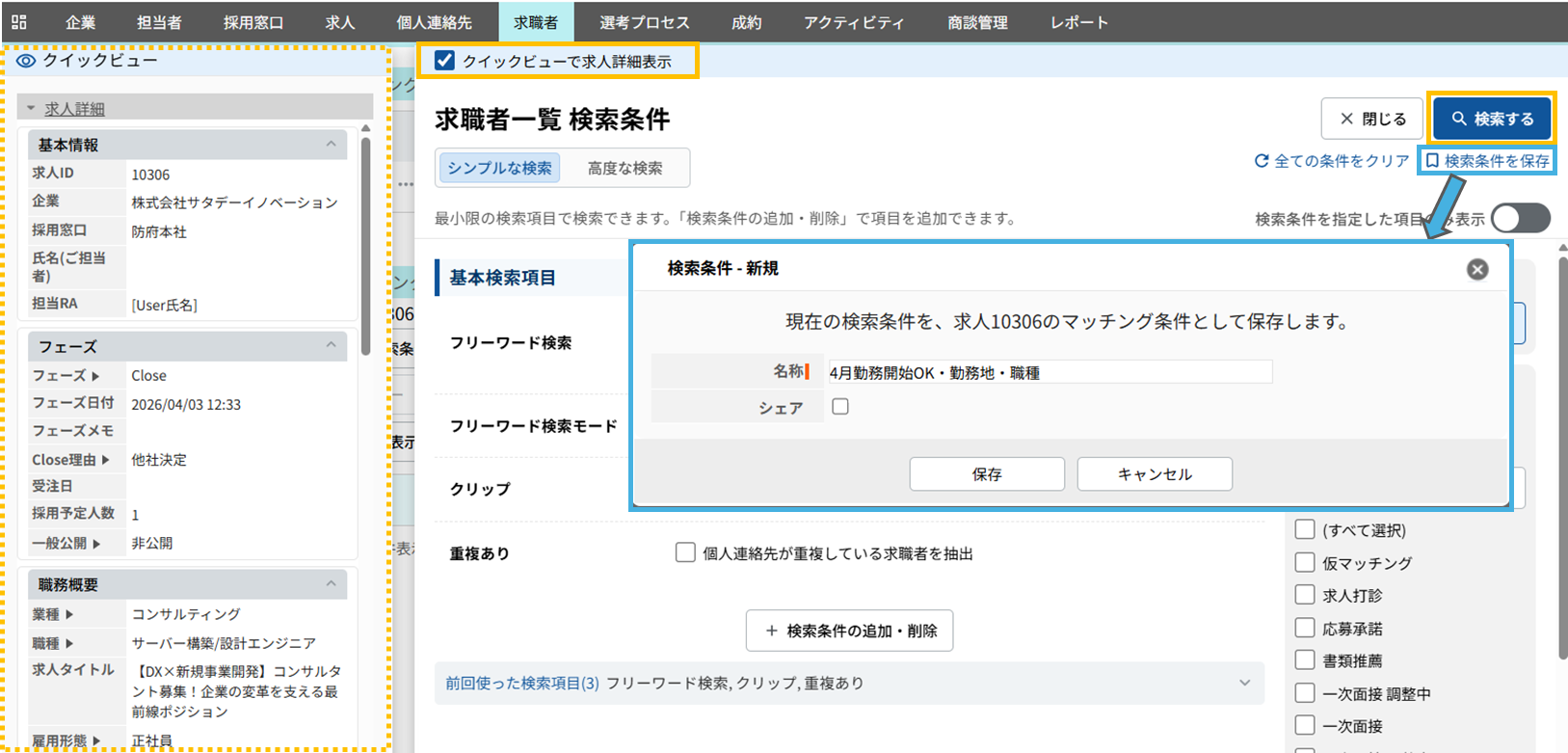Click the refresh icon 全ての条件をクリア
This screenshot has width=1568, height=753.
pos(1261,161)
